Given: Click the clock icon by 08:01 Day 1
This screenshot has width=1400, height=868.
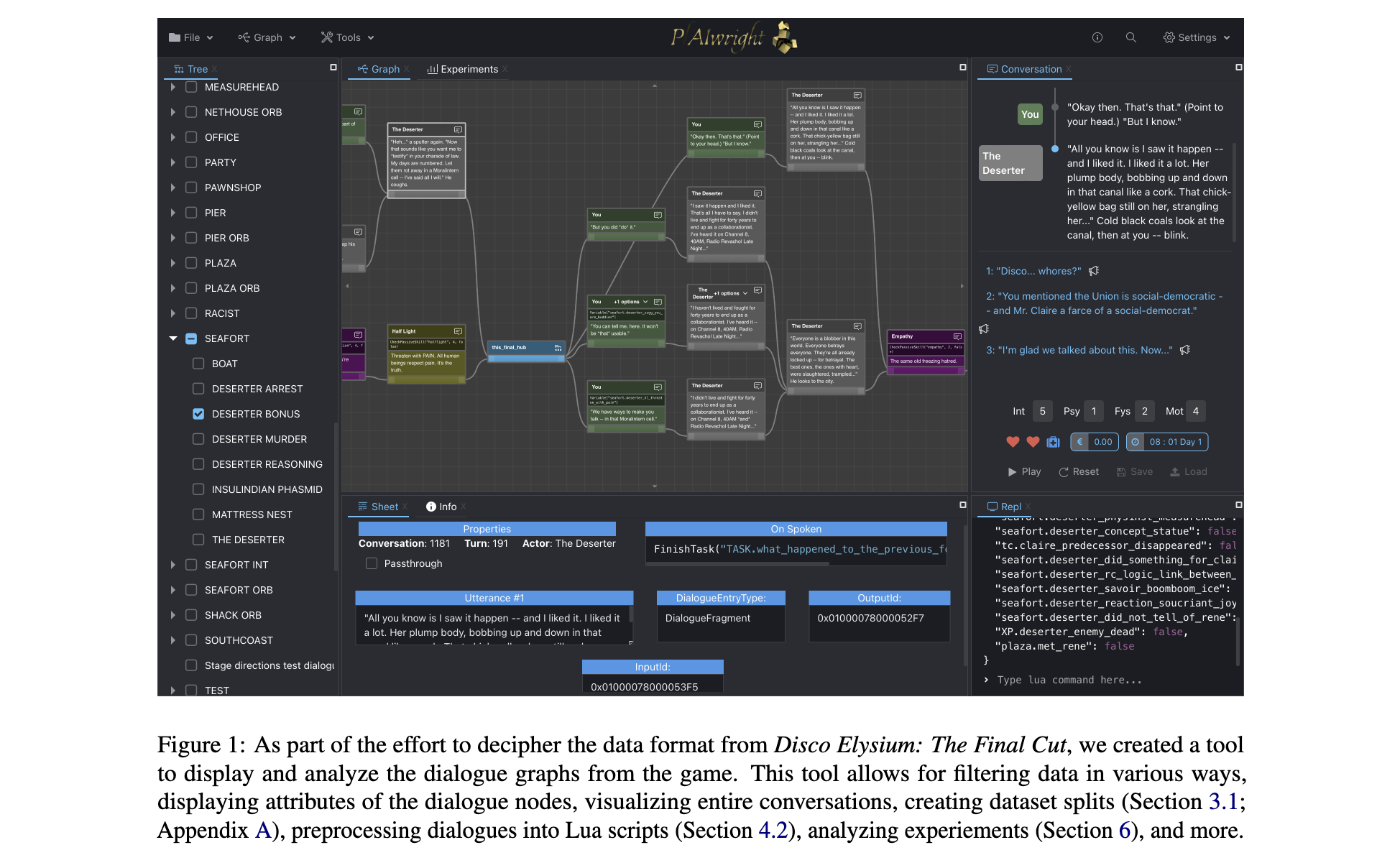Looking at the screenshot, I should 1136,442.
